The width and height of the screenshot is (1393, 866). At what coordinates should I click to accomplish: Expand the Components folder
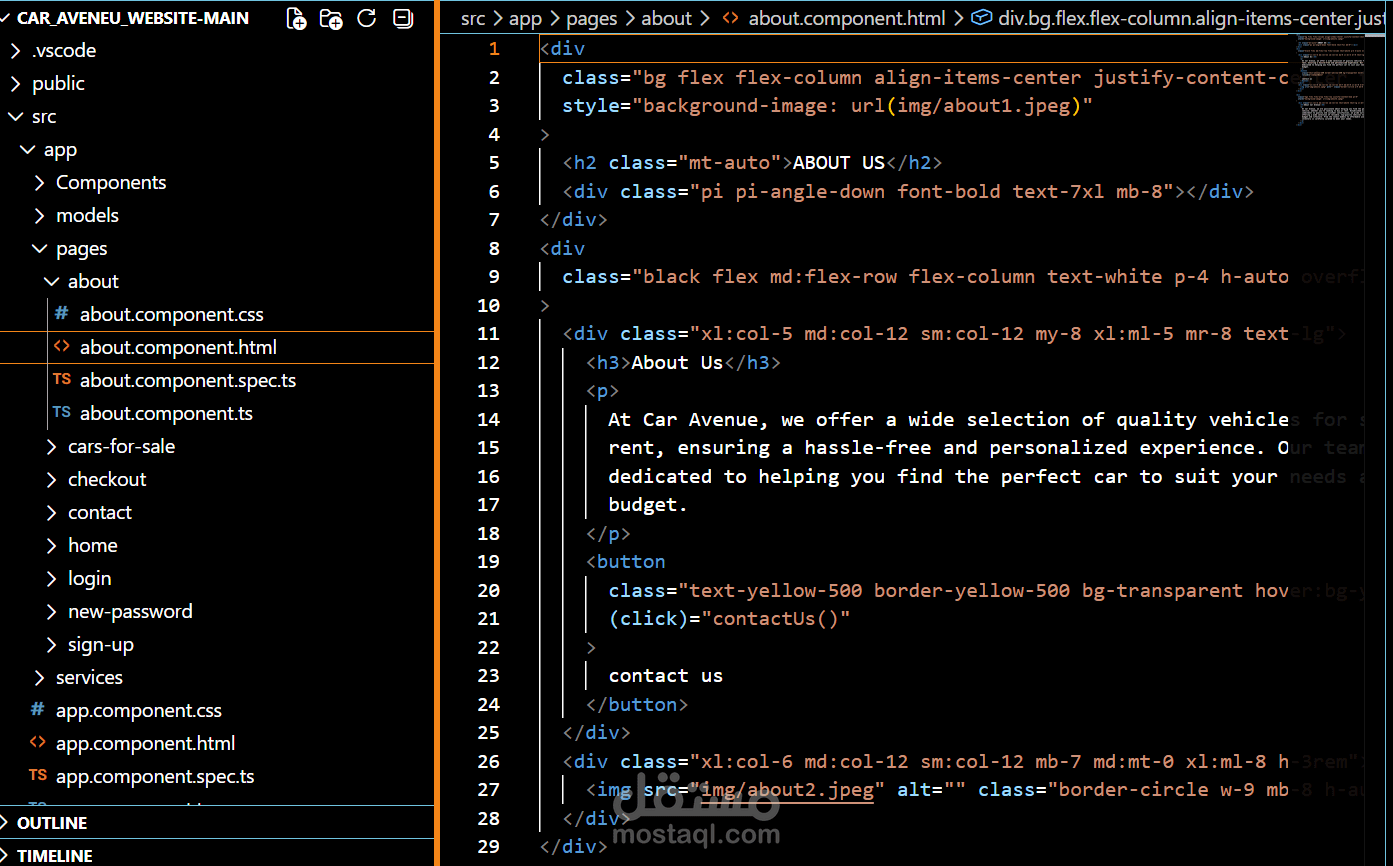[x=110, y=182]
